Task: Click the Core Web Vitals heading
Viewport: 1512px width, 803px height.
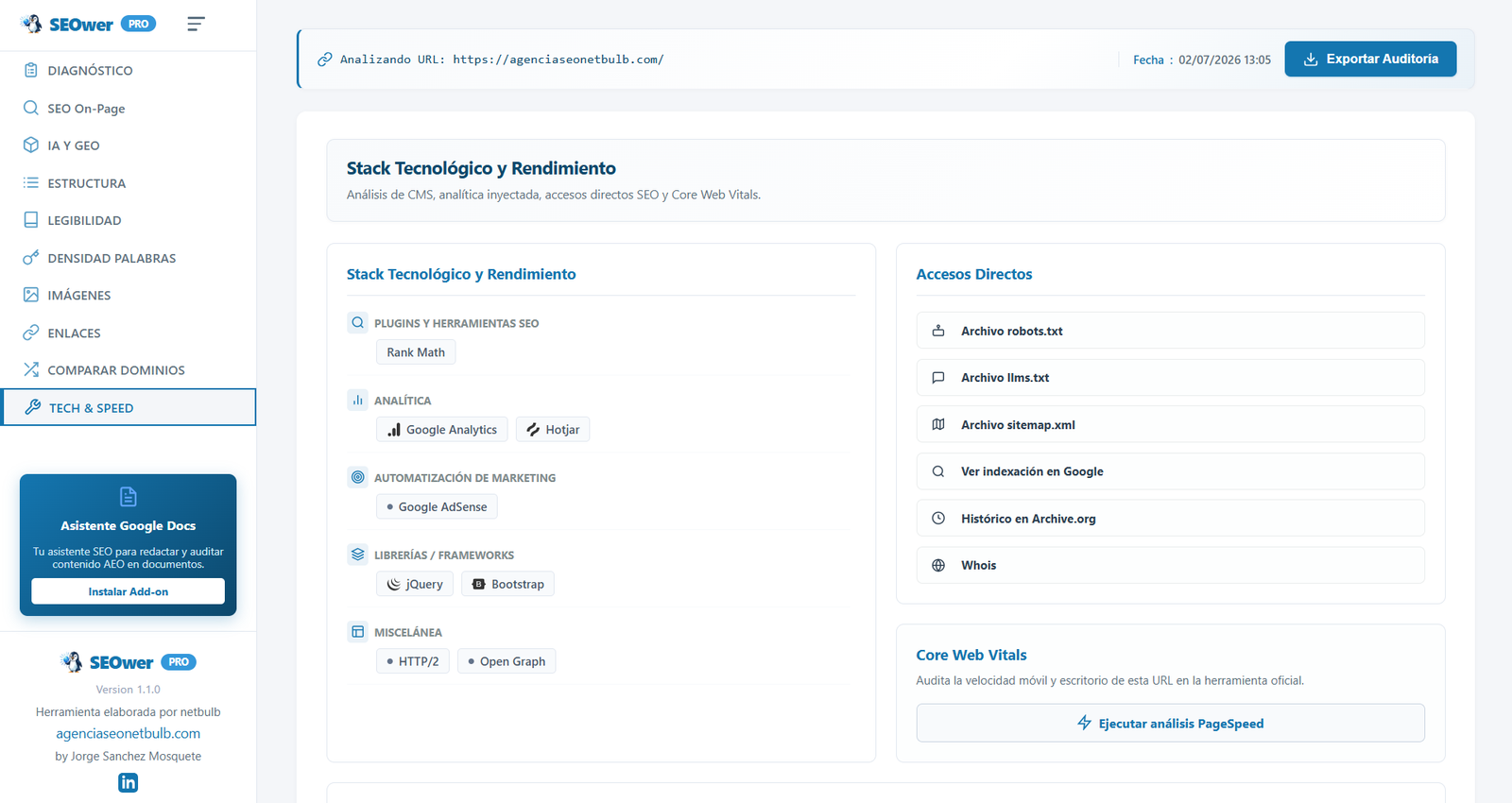Action: 971,655
